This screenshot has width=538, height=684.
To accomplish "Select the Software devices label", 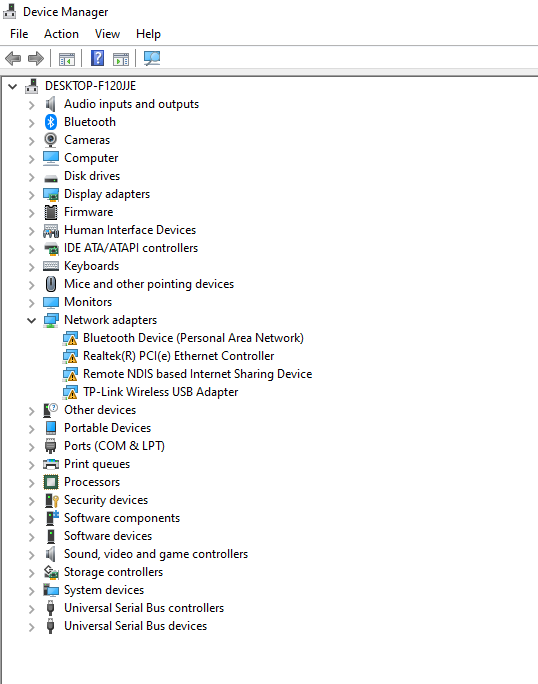I will coord(108,536).
